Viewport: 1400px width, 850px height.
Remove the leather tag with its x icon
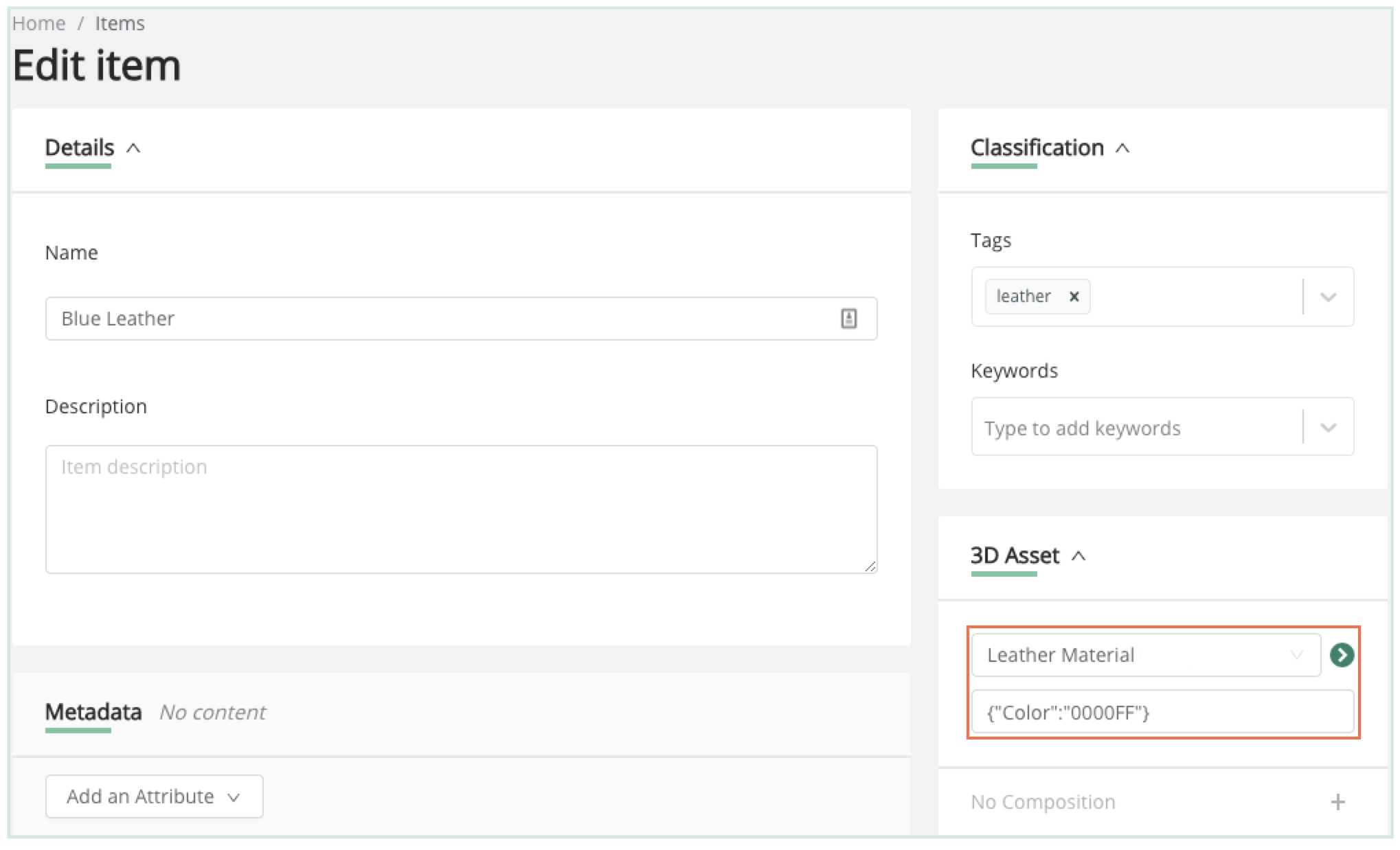tap(1074, 297)
